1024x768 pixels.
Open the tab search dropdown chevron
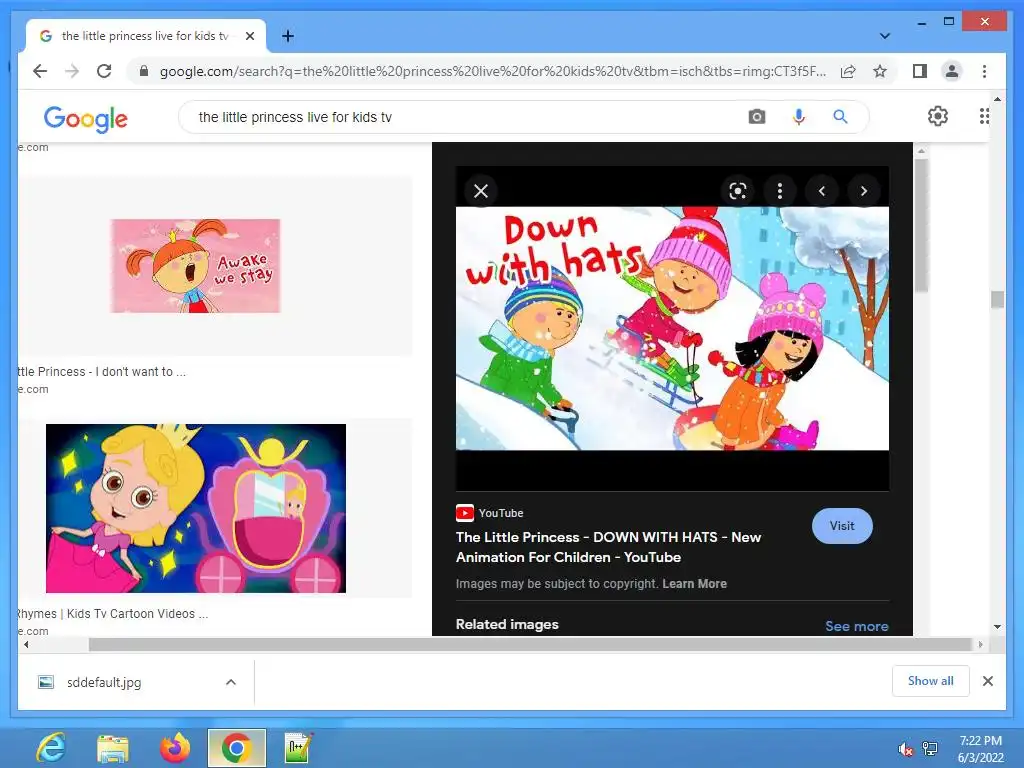885,36
